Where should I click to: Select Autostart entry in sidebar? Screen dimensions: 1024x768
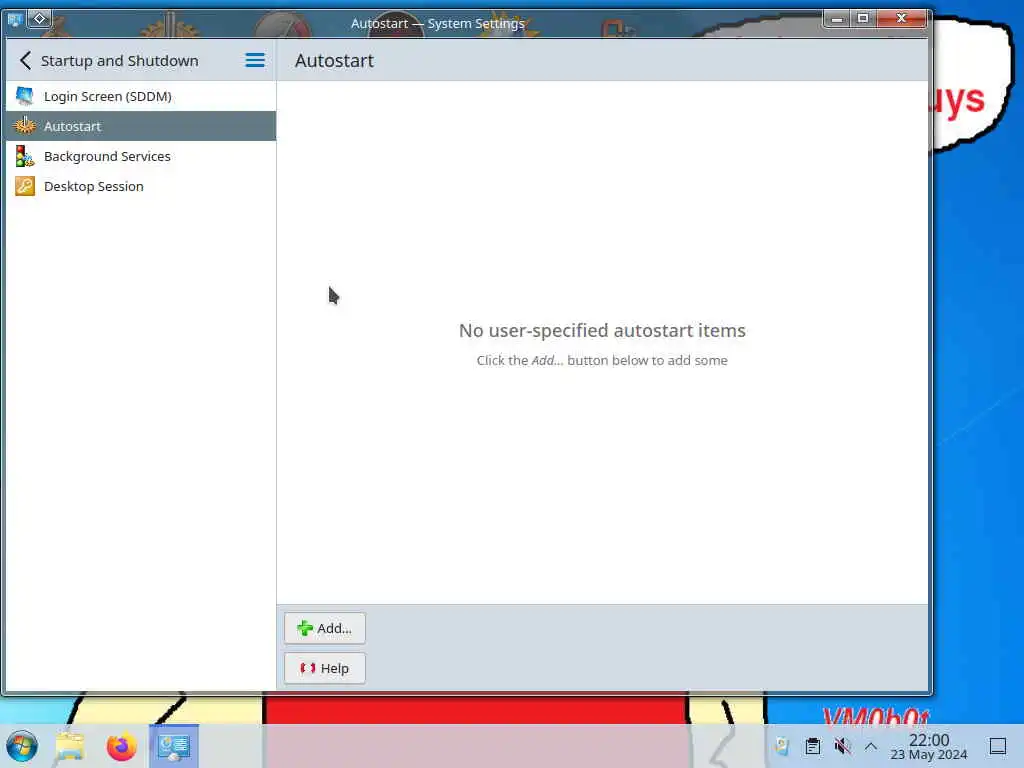click(140, 126)
